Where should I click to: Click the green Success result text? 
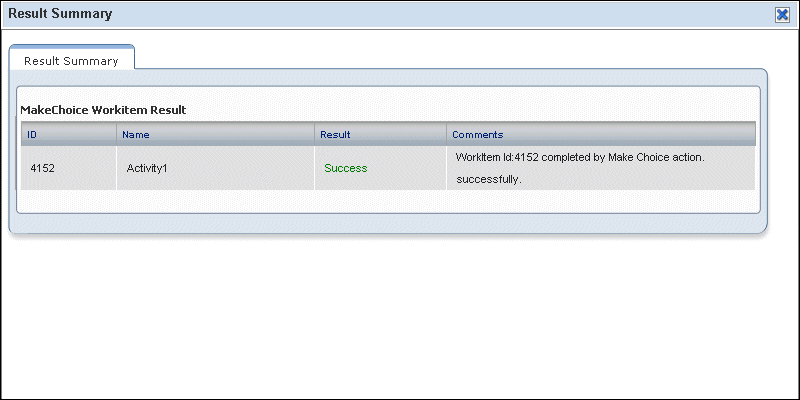coord(346,168)
